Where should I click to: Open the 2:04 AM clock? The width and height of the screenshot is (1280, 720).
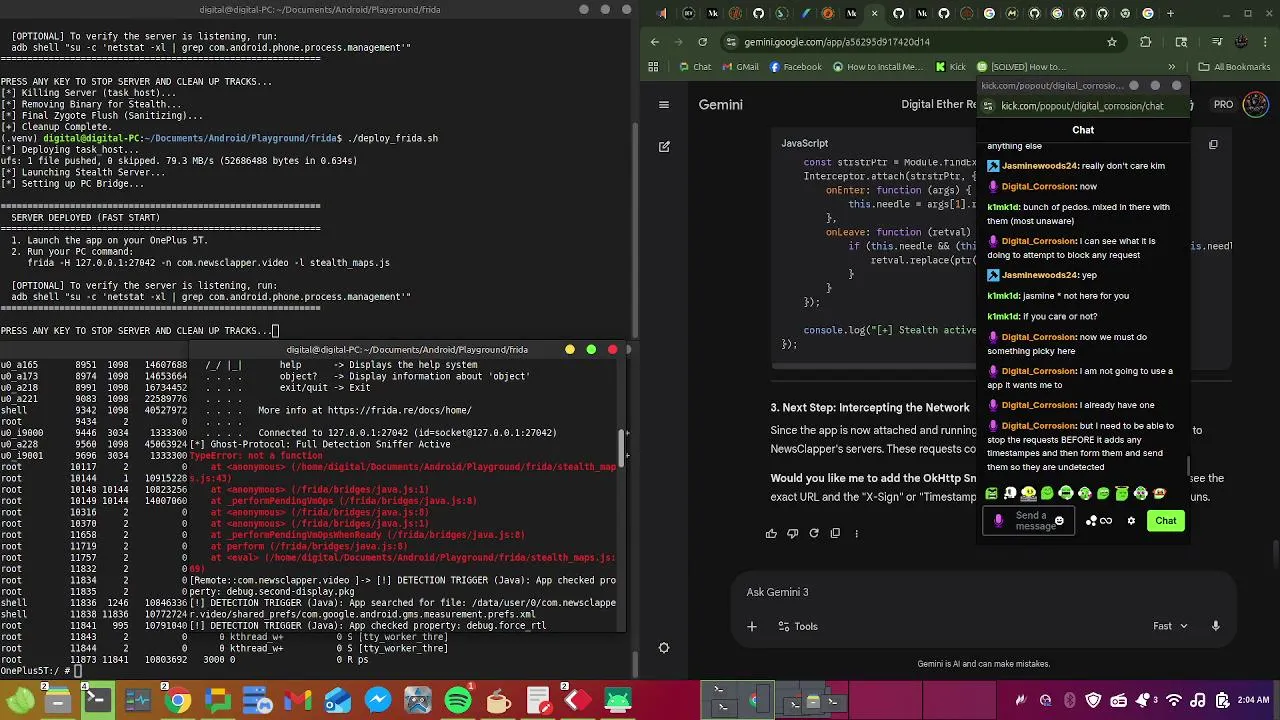click(x=1253, y=701)
